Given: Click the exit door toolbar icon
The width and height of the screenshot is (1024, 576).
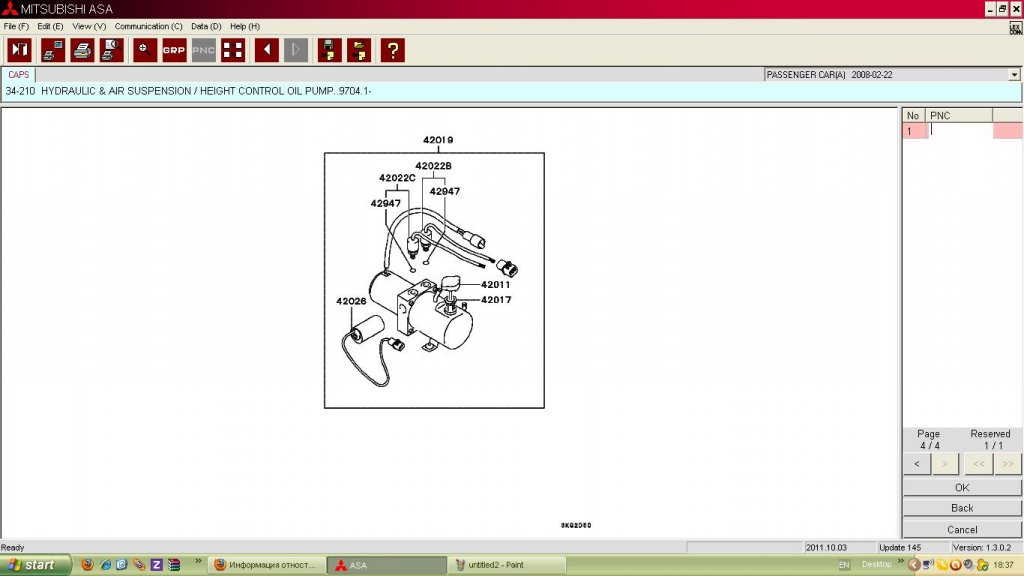Looking at the screenshot, I should [20, 50].
